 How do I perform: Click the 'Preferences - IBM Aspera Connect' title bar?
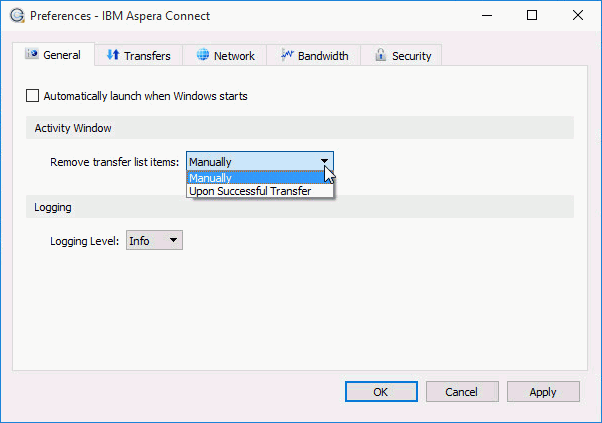(250, 16)
